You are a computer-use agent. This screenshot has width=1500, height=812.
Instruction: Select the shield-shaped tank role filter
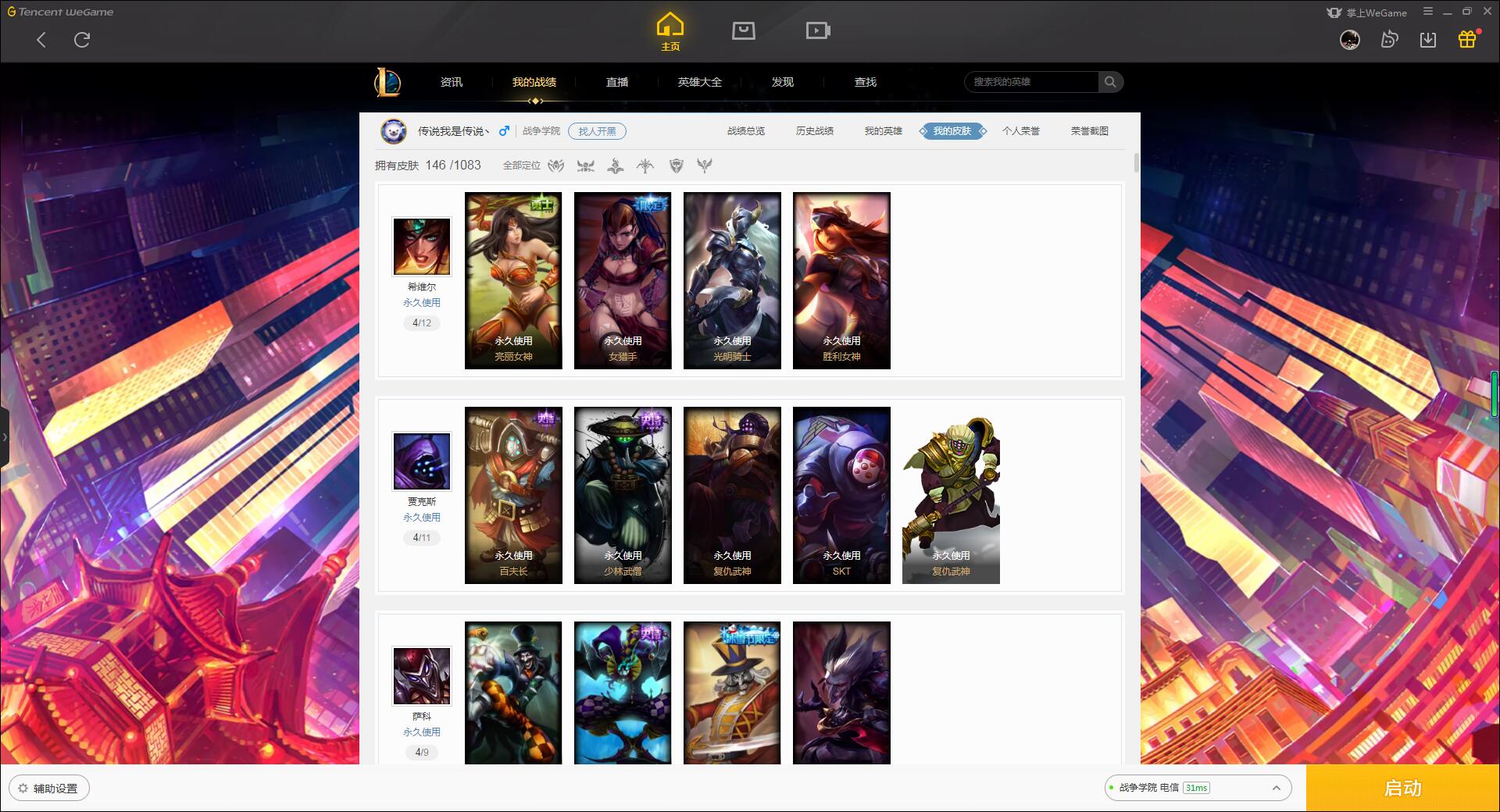pyautogui.click(x=677, y=166)
